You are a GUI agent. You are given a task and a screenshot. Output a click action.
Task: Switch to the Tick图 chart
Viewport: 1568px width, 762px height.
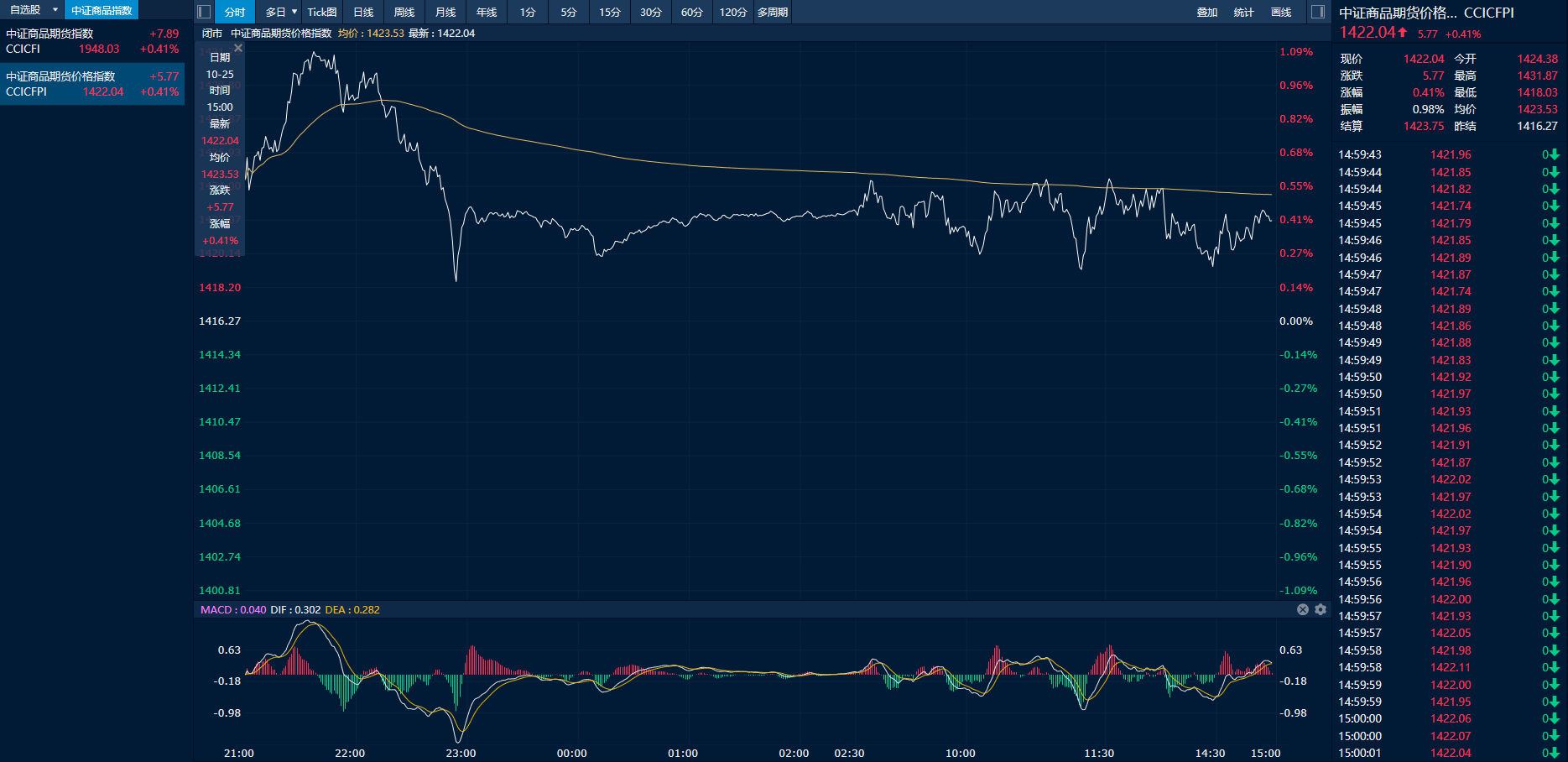(x=322, y=12)
